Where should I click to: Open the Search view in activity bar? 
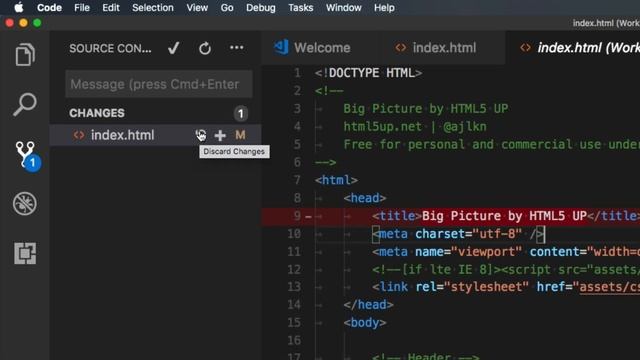tap(25, 104)
